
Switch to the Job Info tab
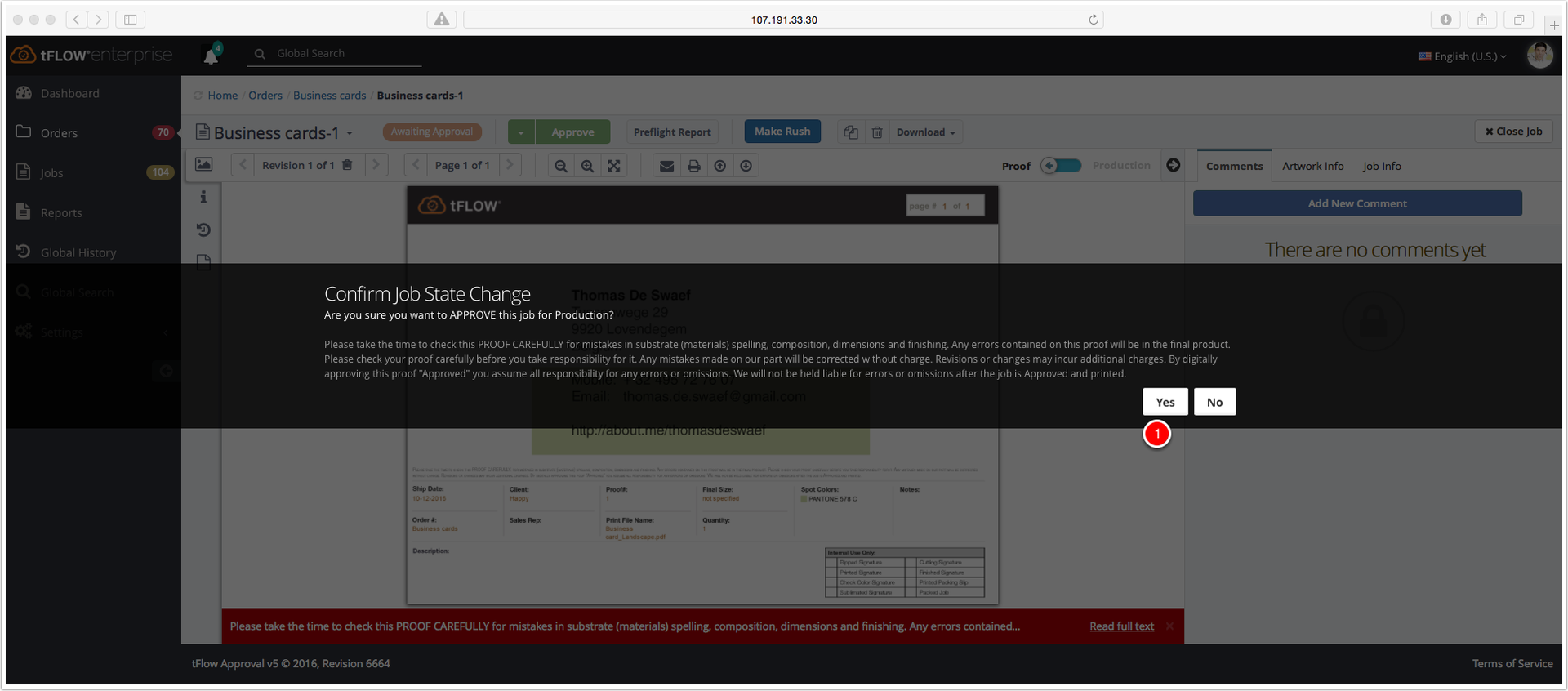click(x=1382, y=166)
